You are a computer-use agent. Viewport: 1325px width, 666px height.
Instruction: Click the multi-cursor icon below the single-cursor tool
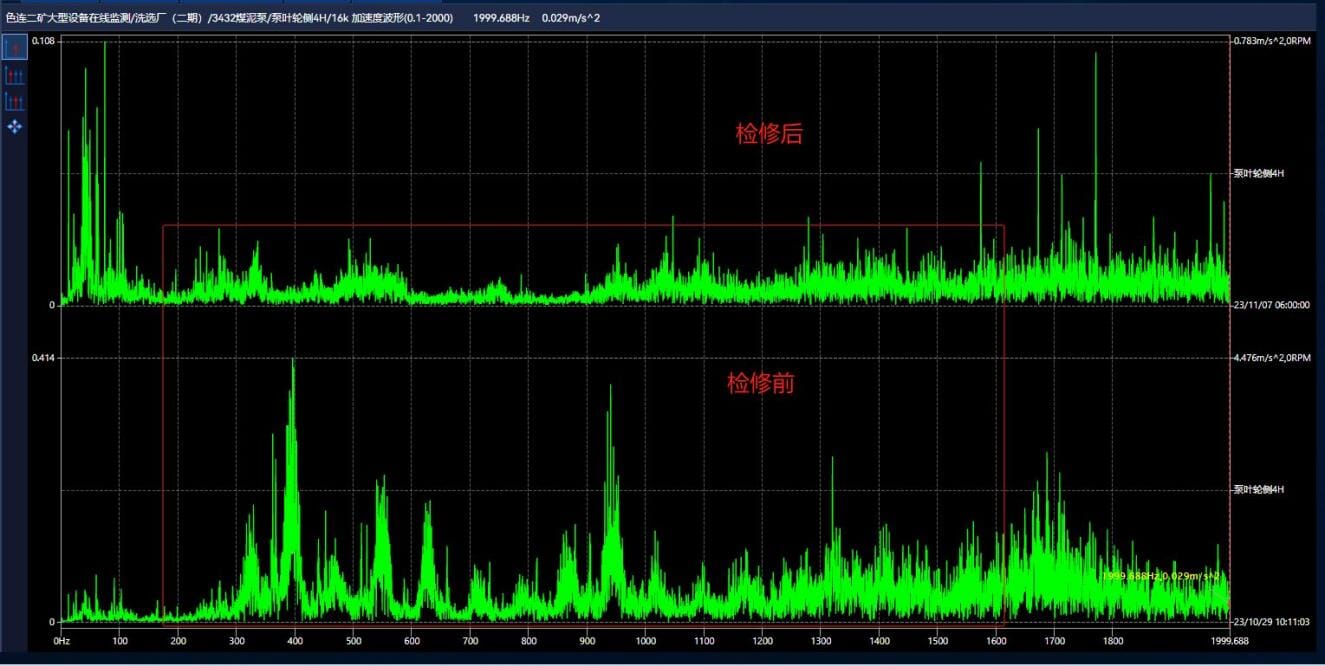[15, 75]
